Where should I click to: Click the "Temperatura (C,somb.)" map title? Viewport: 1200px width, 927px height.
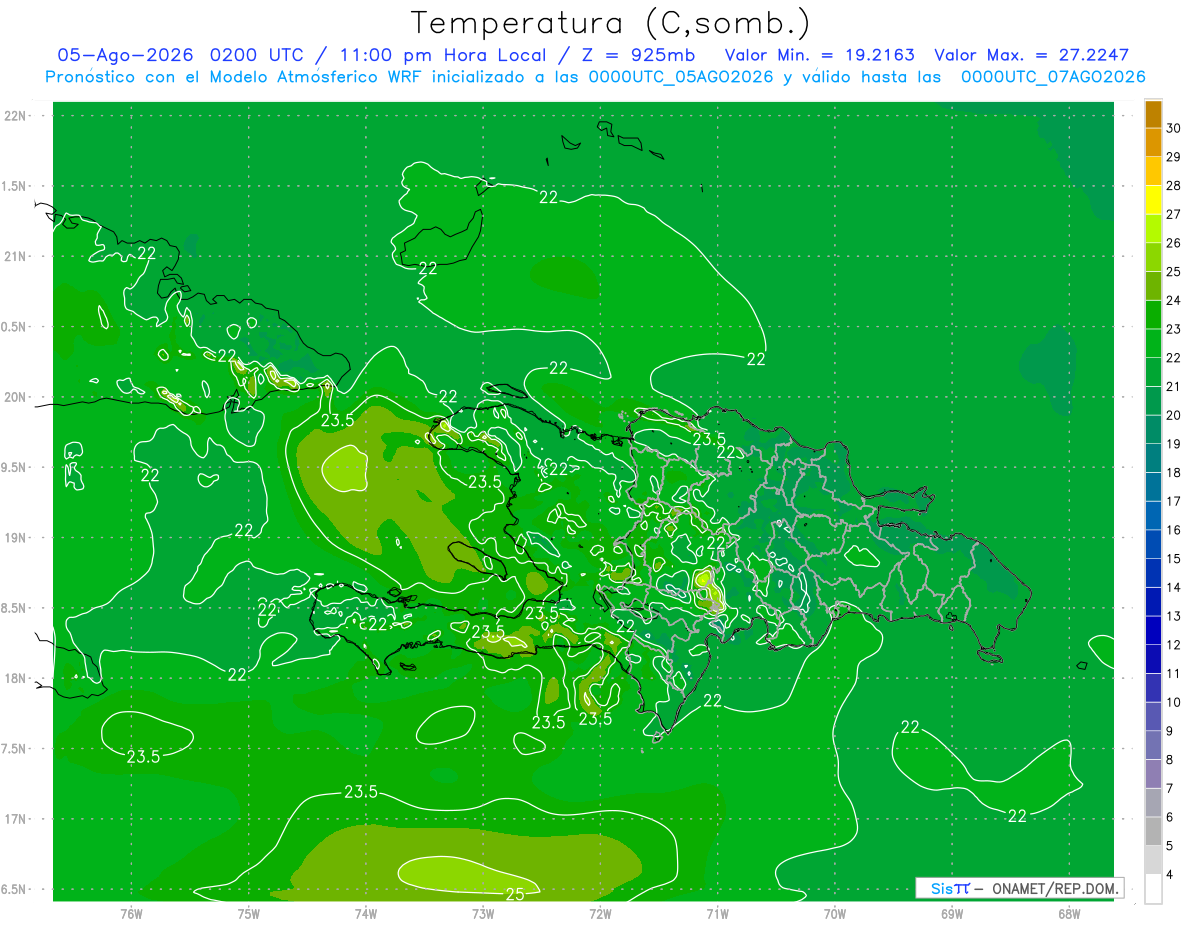(x=610, y=23)
